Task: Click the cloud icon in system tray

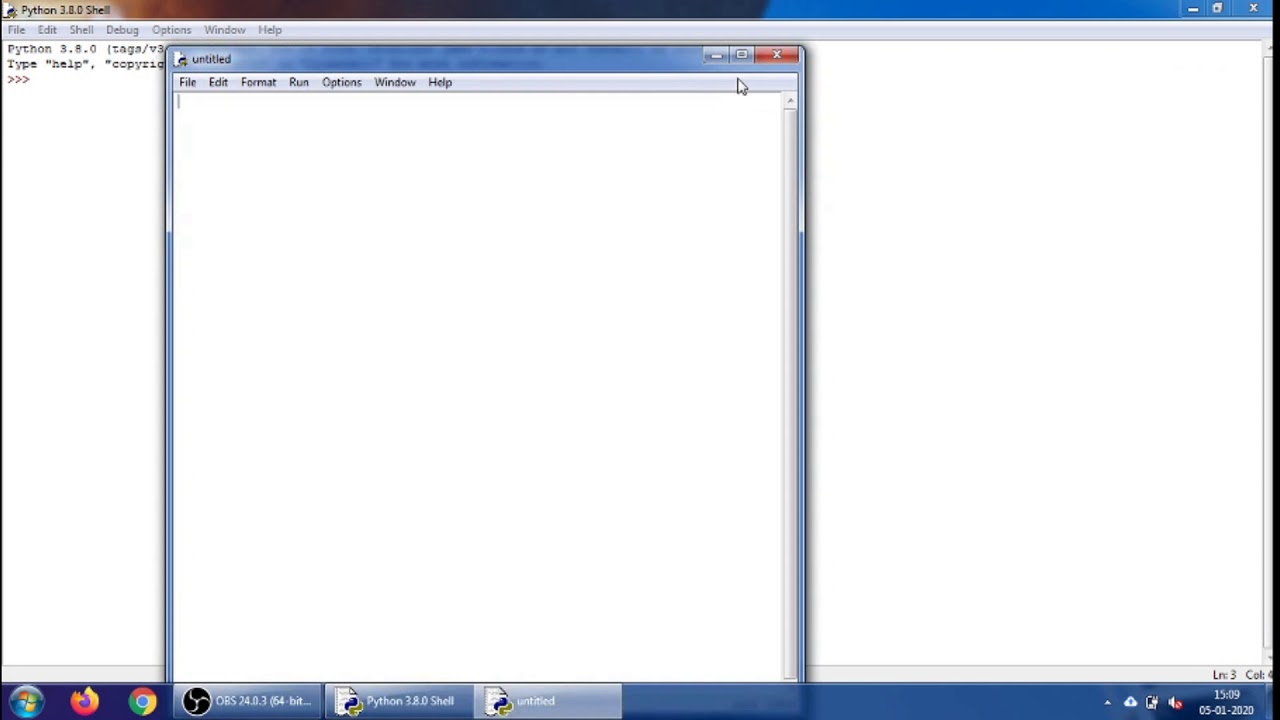Action: tap(1130, 702)
